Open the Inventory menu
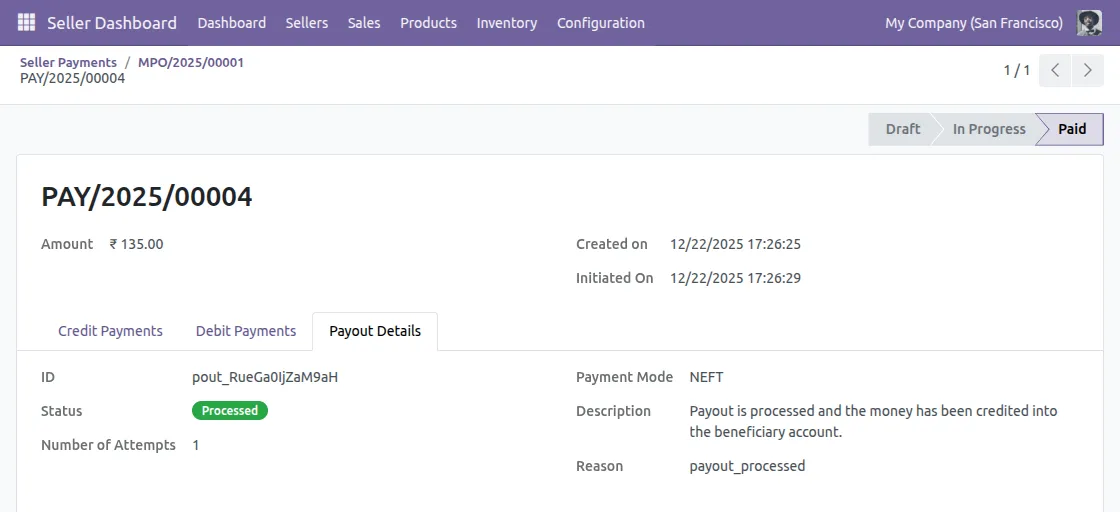This screenshot has width=1120, height=512. [507, 23]
